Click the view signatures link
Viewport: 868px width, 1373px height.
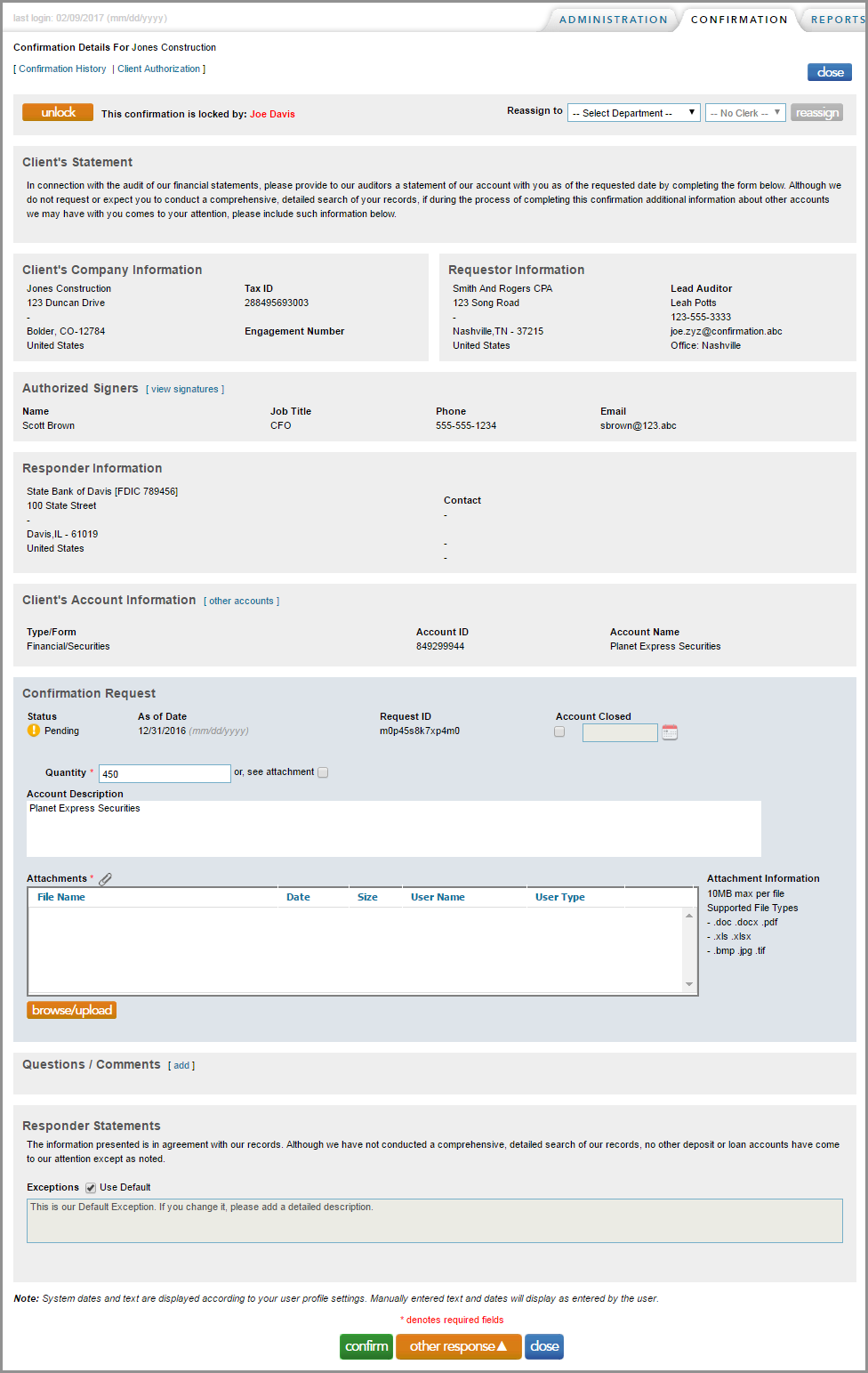pyautogui.click(x=185, y=389)
